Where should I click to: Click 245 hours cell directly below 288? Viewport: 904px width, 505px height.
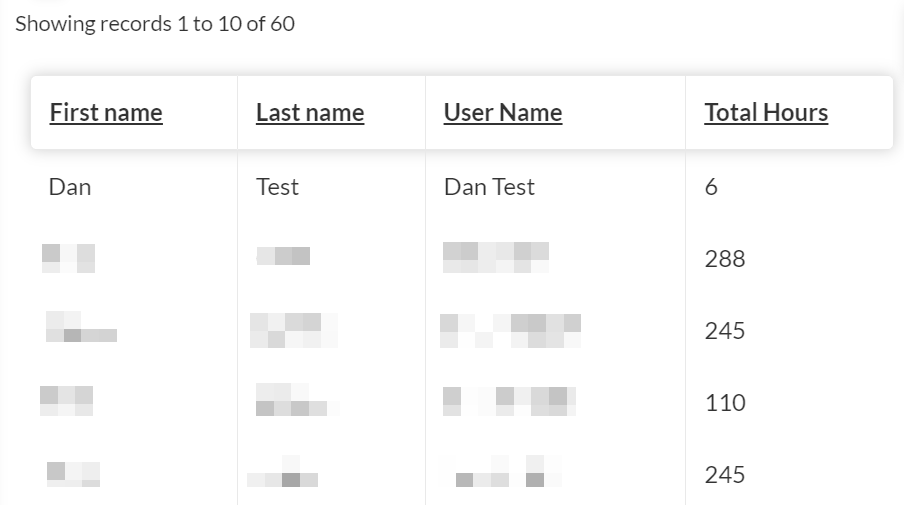click(725, 331)
